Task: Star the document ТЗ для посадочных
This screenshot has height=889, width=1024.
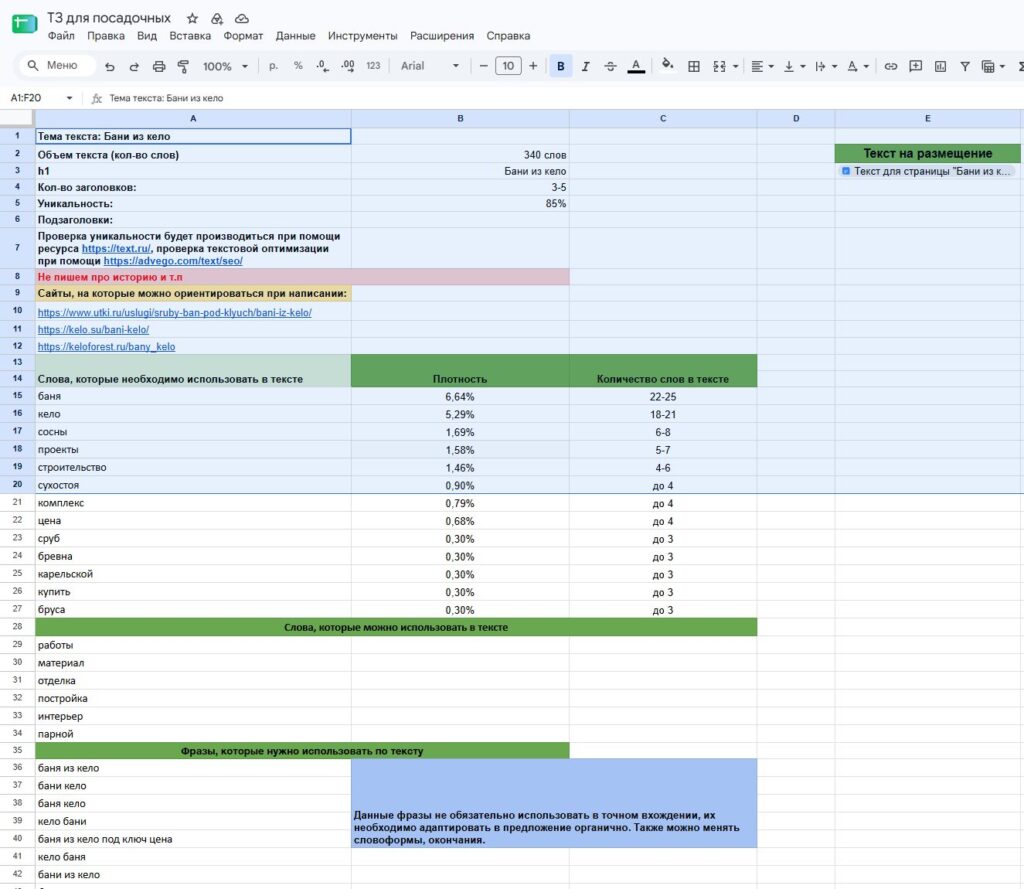Action: (x=192, y=18)
